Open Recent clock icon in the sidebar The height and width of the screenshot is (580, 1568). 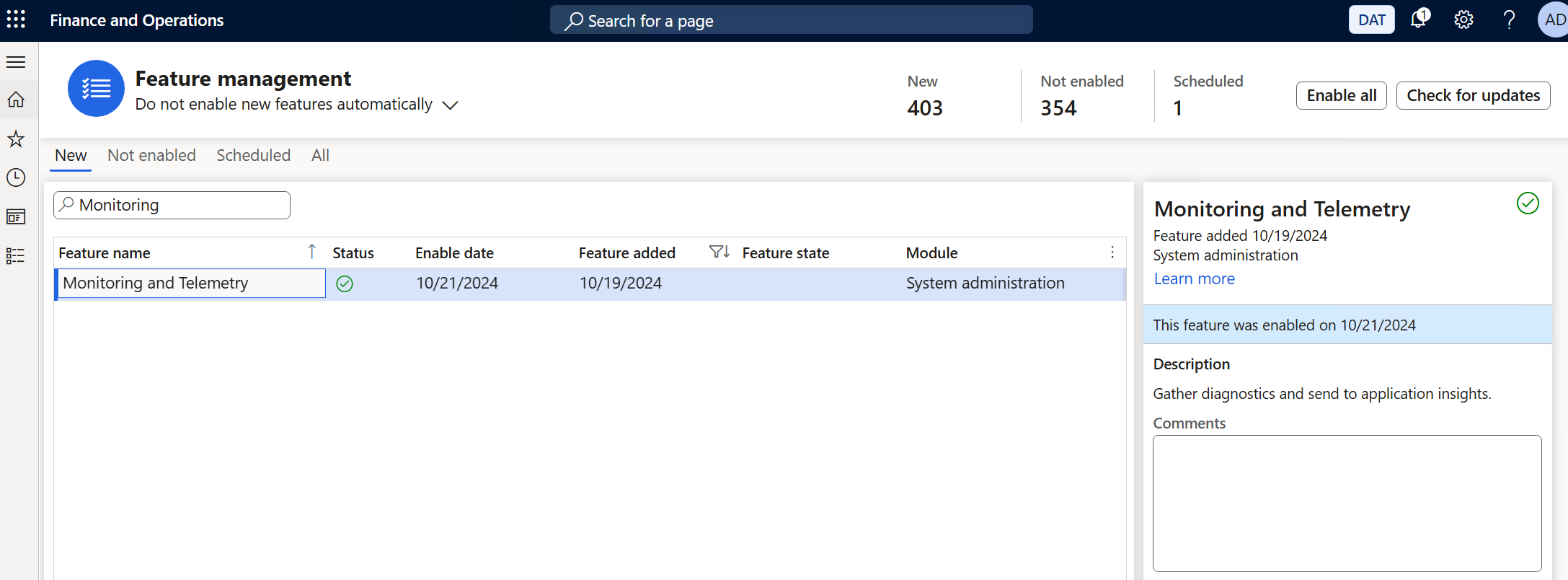coord(16,177)
